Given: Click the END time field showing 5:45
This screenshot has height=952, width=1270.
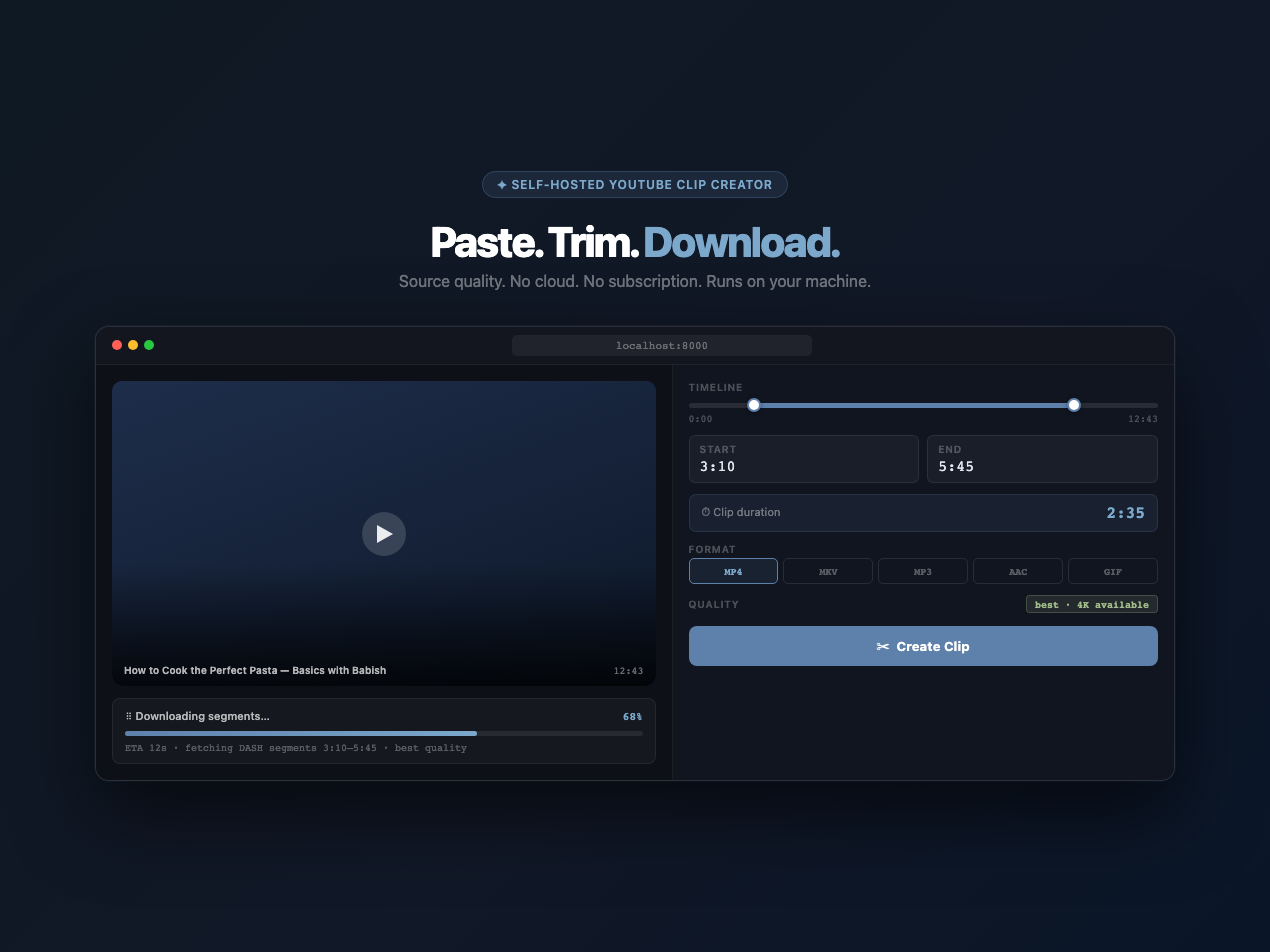Looking at the screenshot, I should [x=1042, y=459].
